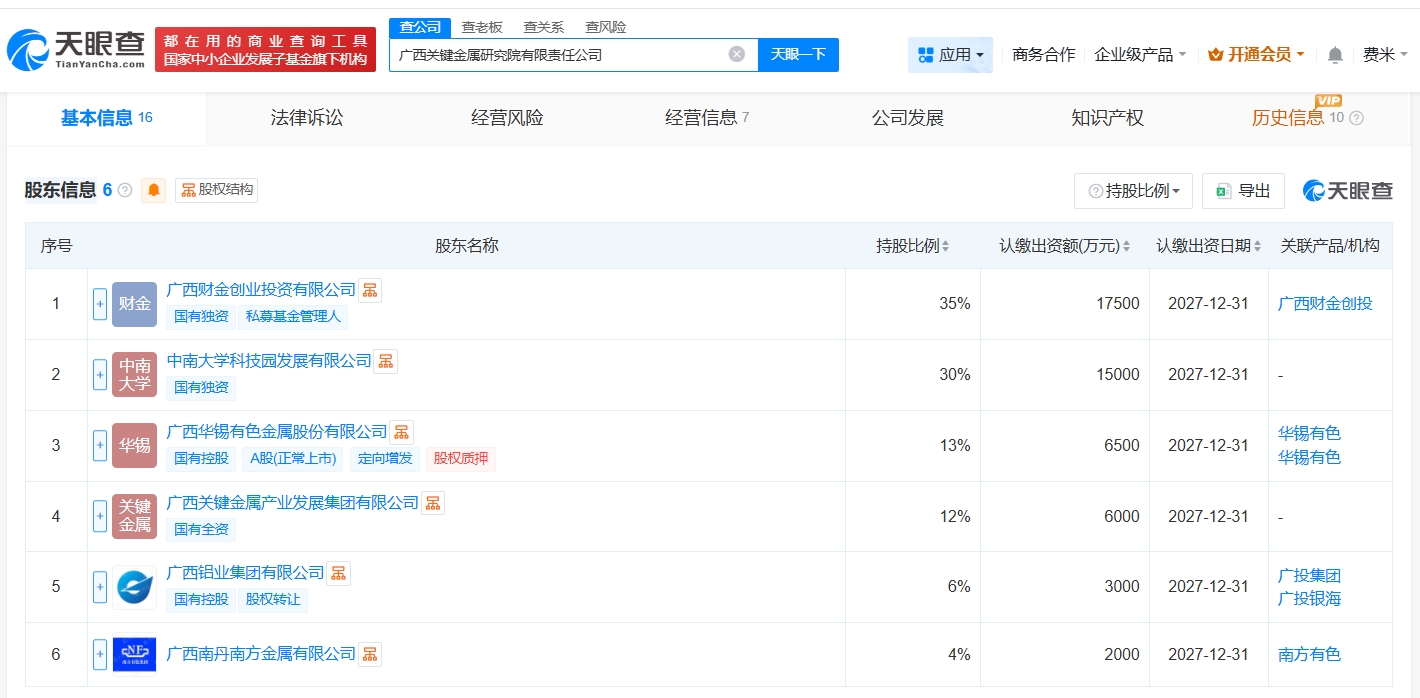Open equity chart icon beside 广西南丹南方金属有限公司

coord(370,654)
